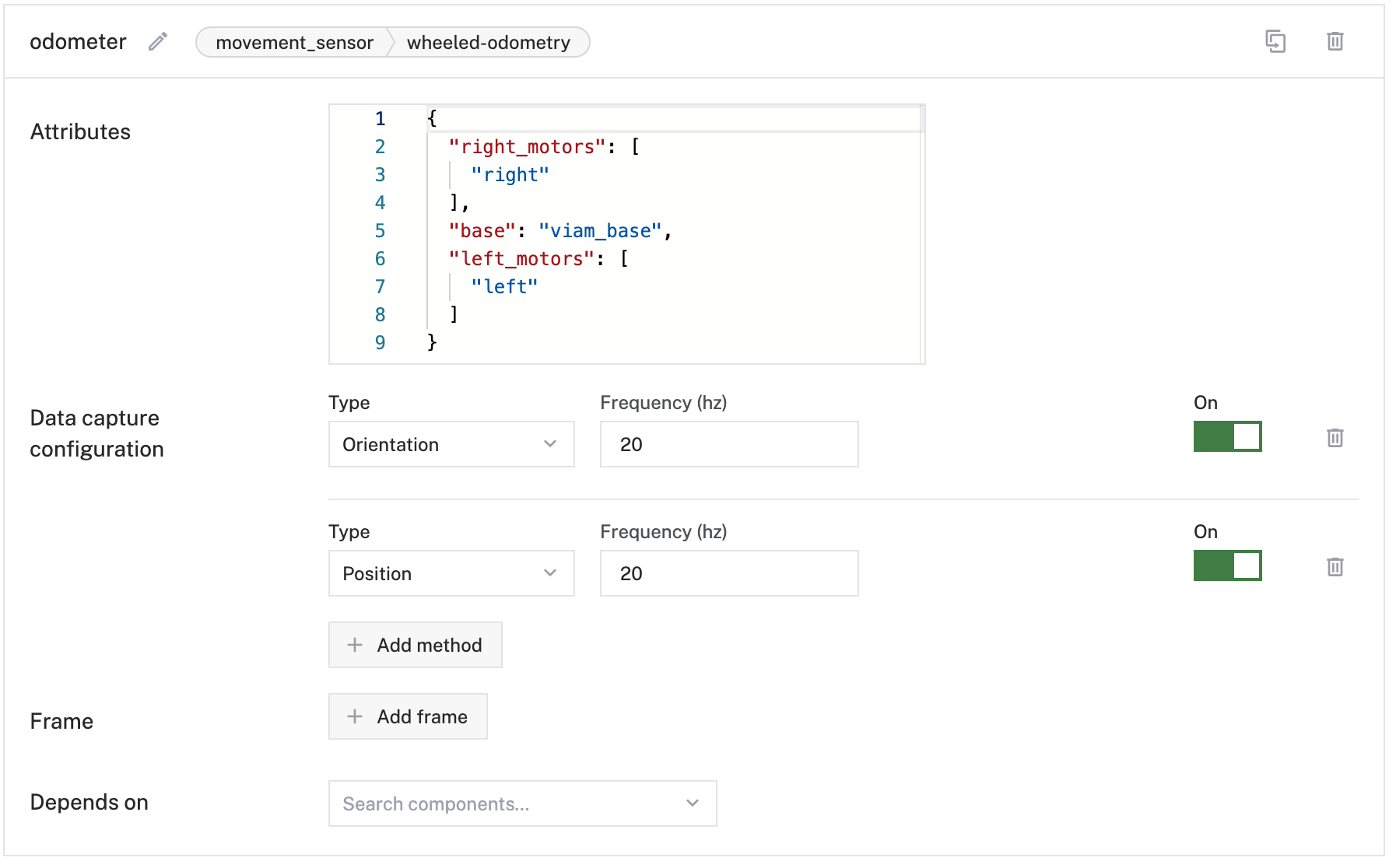Select the wheeled-odometry breadcrumb tag

tap(488, 43)
